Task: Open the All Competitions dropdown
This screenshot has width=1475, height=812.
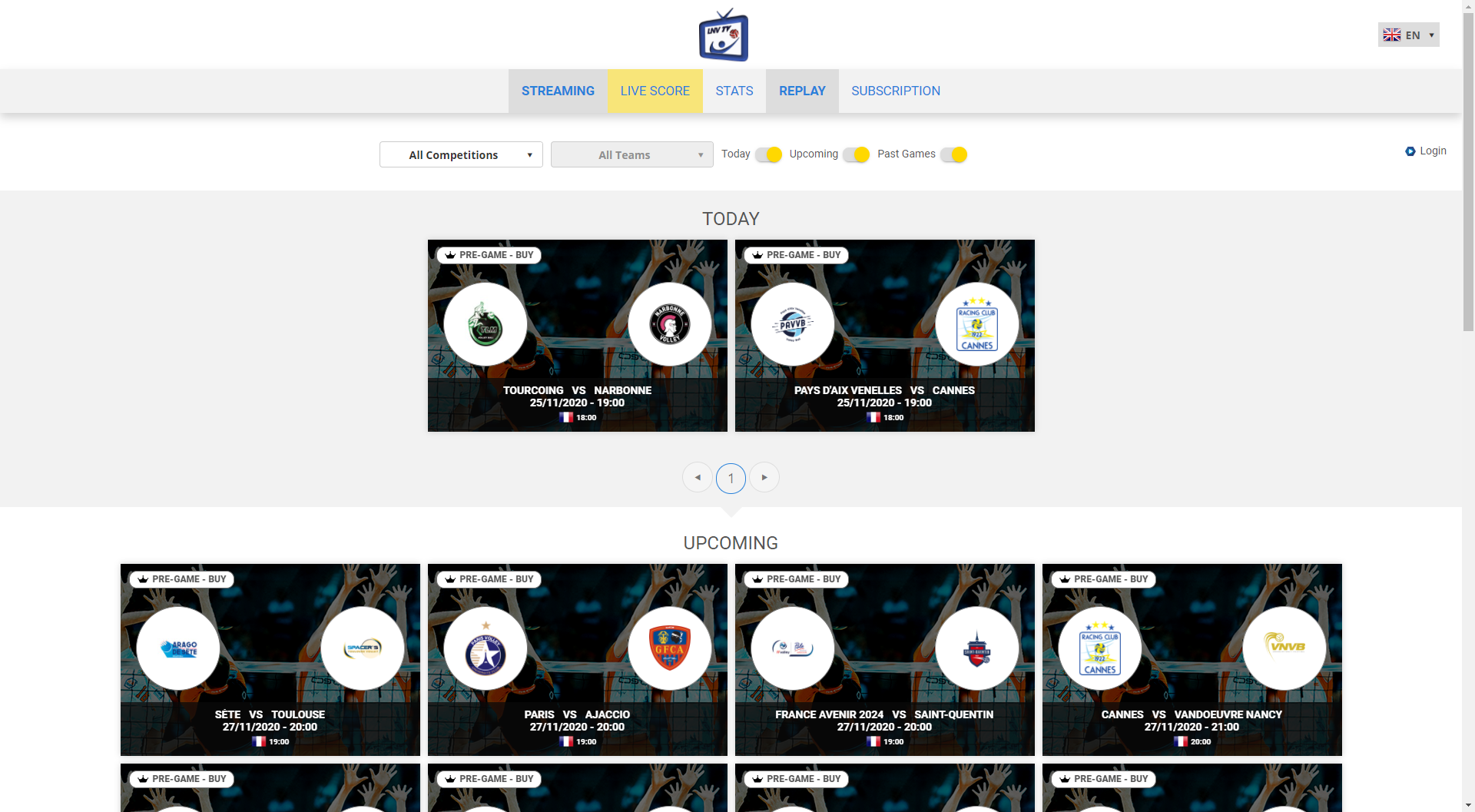Action: (461, 154)
